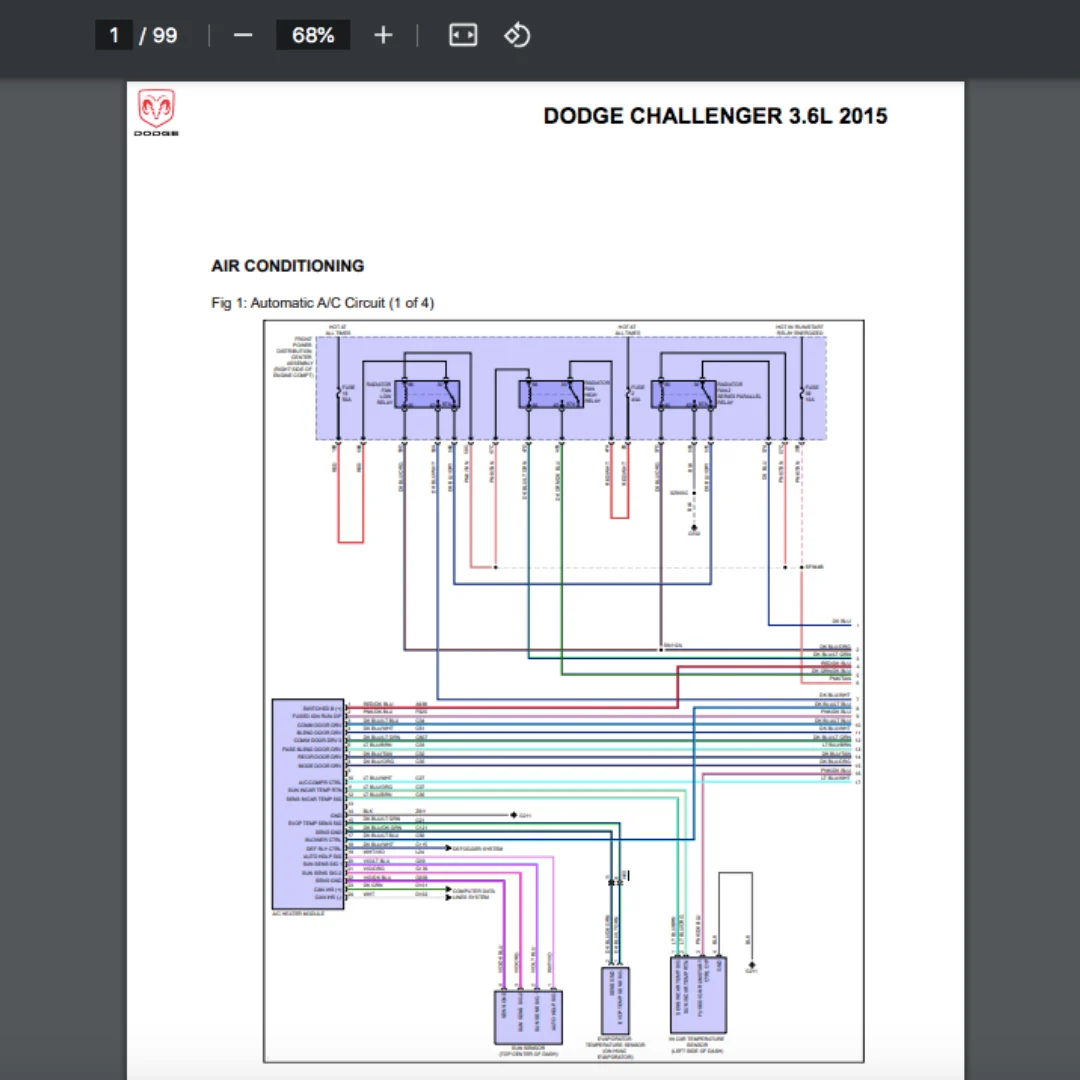Click the Dodge ram logo on page
The image size is (1080, 1080).
pos(156,112)
